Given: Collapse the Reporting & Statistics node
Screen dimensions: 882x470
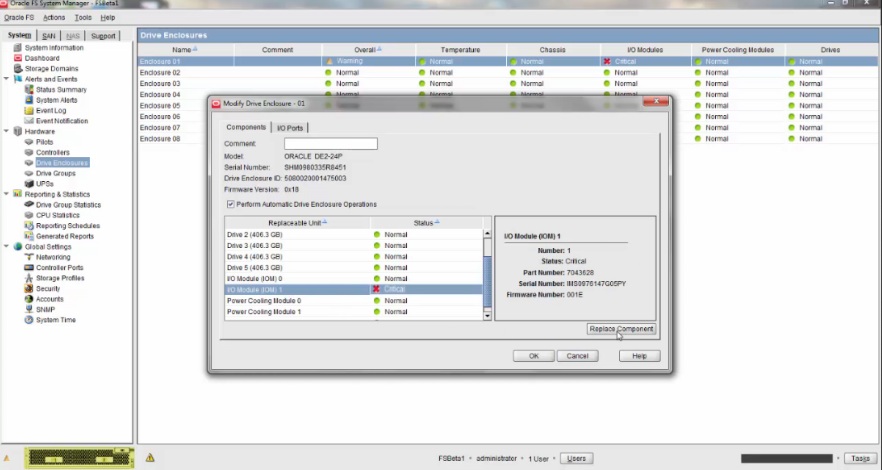Looking at the screenshot, I should (x=7, y=194).
